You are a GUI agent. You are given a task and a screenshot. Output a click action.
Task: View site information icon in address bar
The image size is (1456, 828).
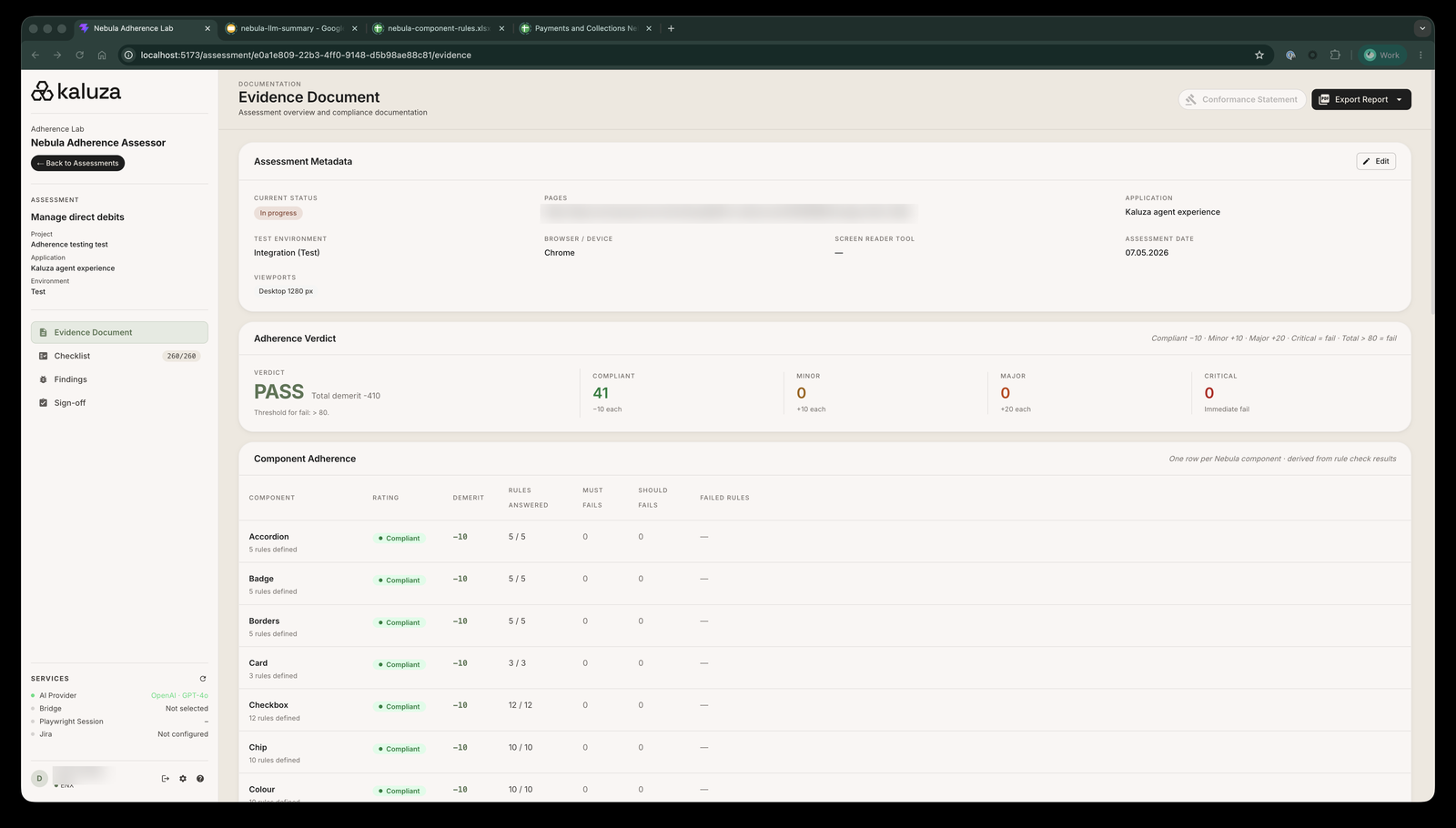coord(129,55)
